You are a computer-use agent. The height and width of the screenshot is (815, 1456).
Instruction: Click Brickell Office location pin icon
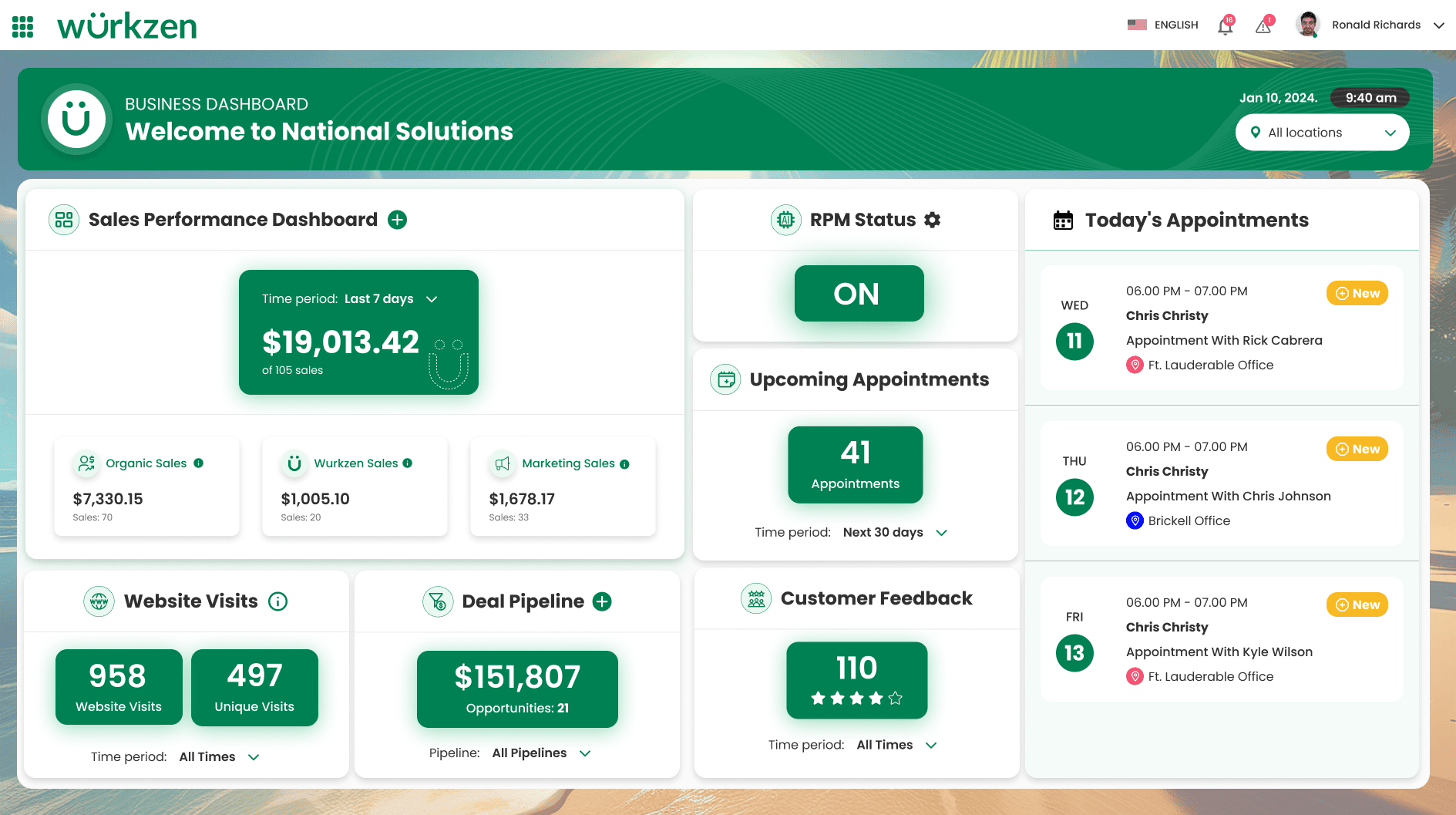(x=1135, y=520)
